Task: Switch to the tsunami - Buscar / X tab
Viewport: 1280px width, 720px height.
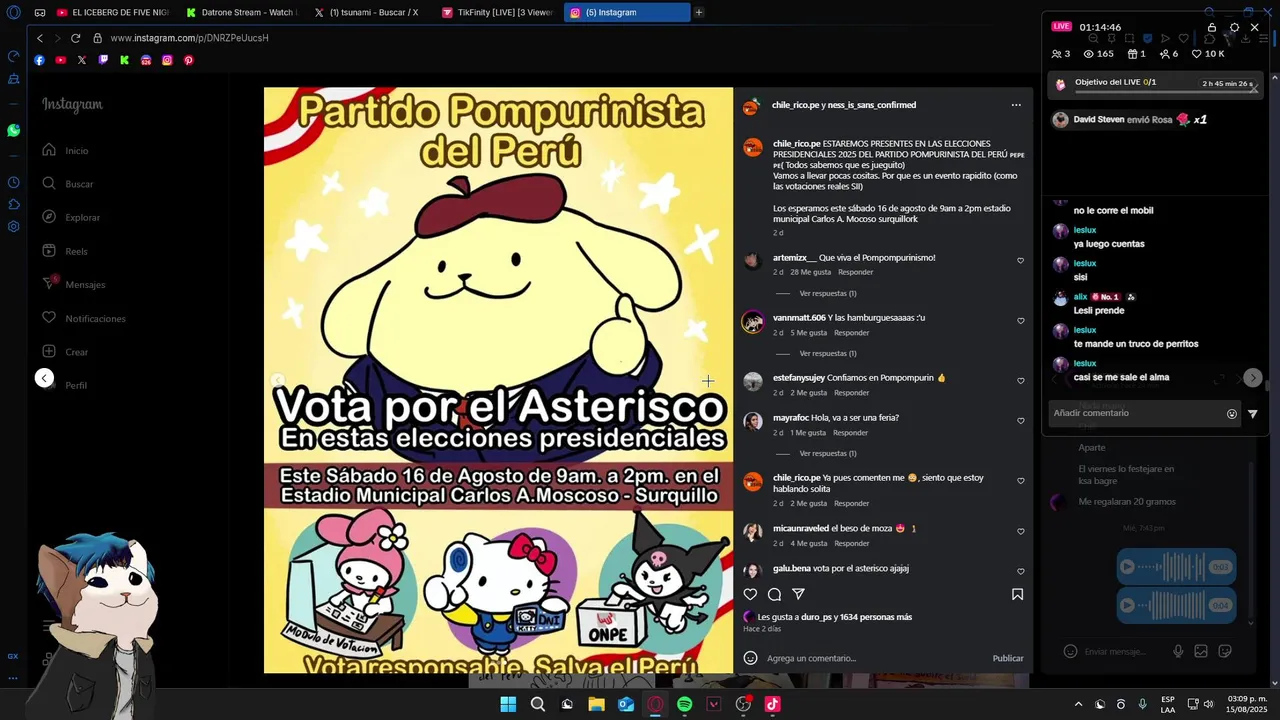Action: [x=371, y=13]
